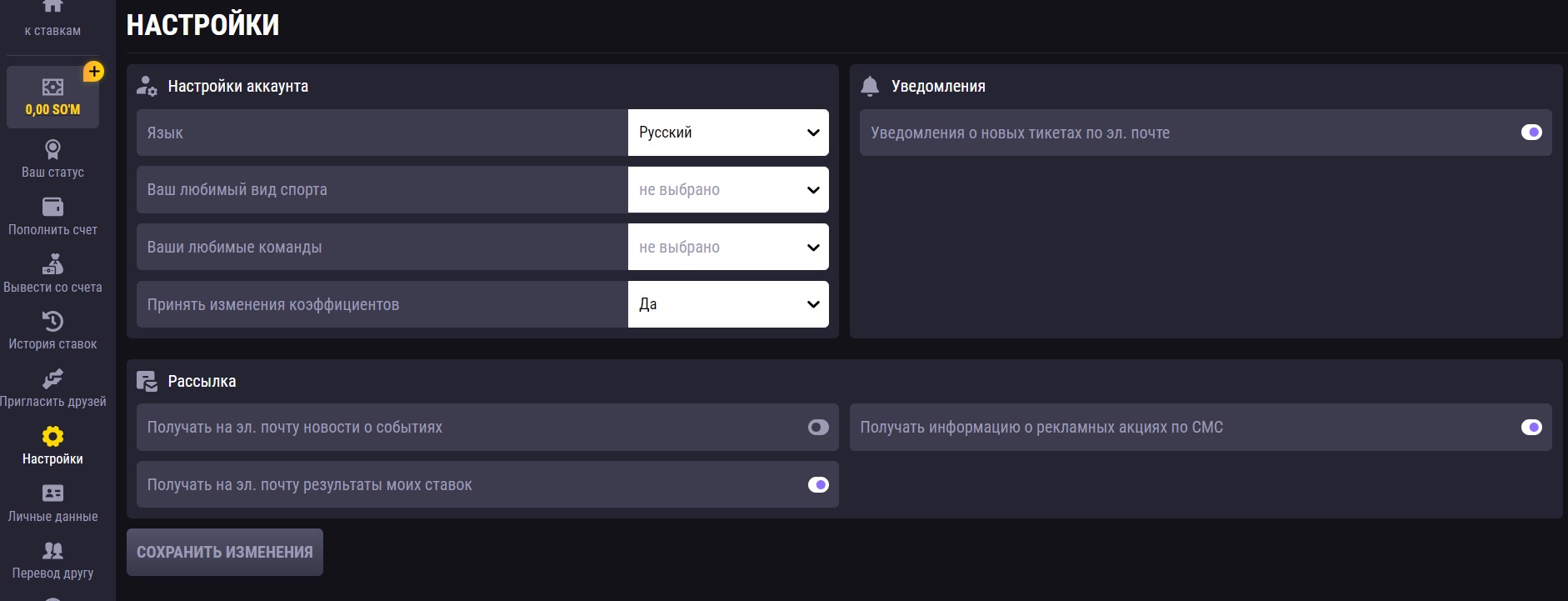This screenshot has width=1568, height=601.
Task: Toggle email results of my bets
Action: (818, 484)
